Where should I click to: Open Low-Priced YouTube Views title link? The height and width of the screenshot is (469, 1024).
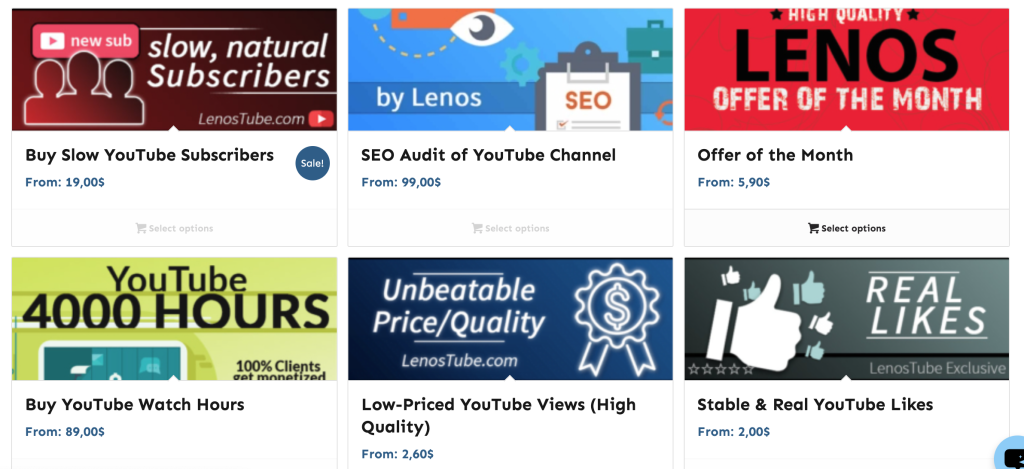498,415
